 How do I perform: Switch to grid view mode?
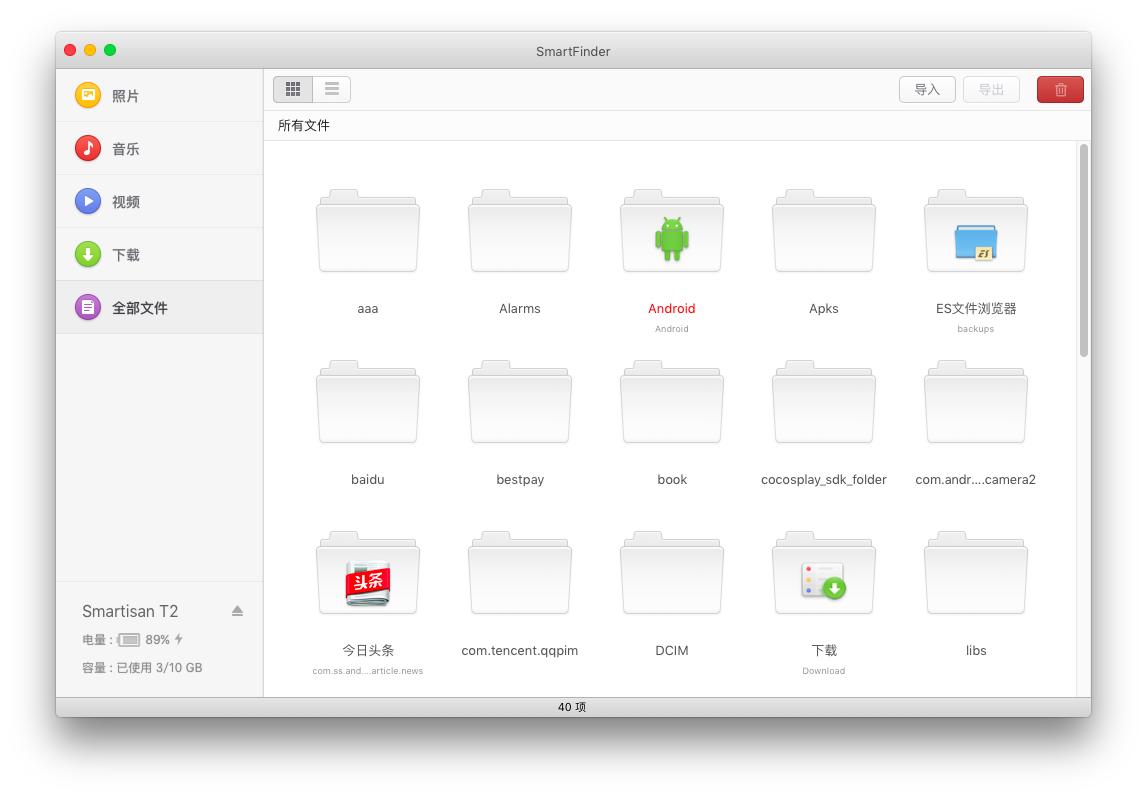tap(293, 89)
